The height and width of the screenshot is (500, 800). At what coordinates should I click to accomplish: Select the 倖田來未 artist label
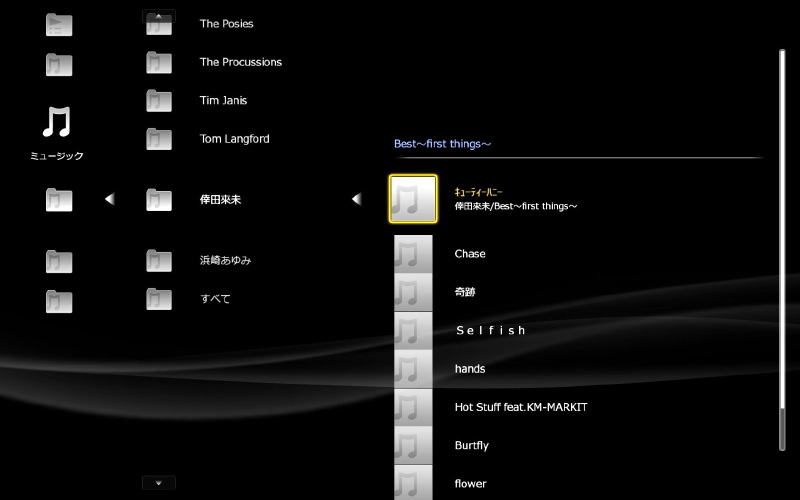click(220, 199)
